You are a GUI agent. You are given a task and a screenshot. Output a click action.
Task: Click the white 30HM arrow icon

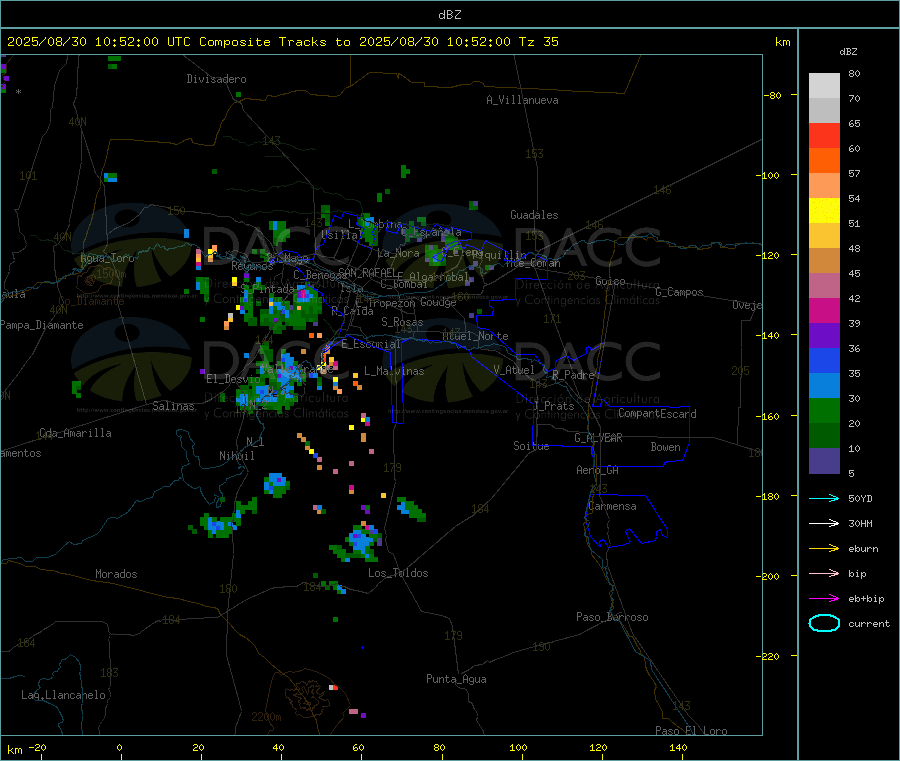(x=824, y=523)
